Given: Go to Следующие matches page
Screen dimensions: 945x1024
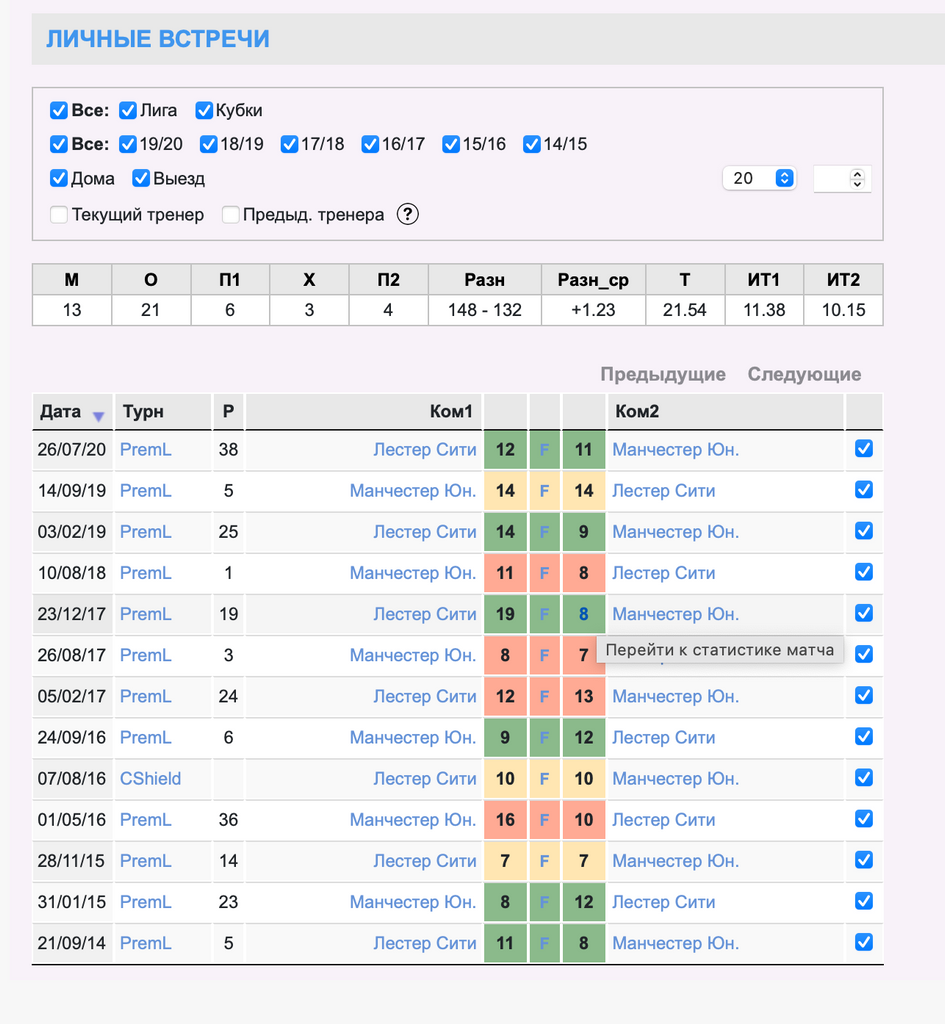Looking at the screenshot, I should (x=804, y=374).
